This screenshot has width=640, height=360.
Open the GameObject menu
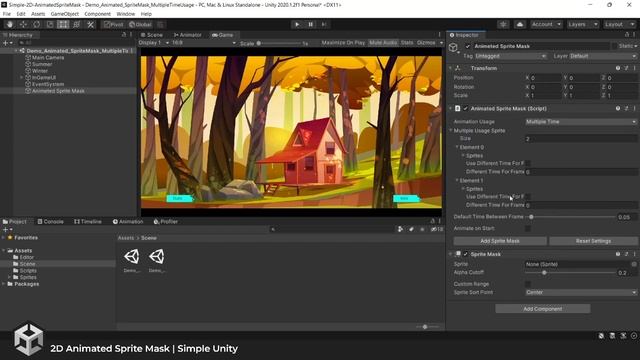pyautogui.click(x=64, y=14)
